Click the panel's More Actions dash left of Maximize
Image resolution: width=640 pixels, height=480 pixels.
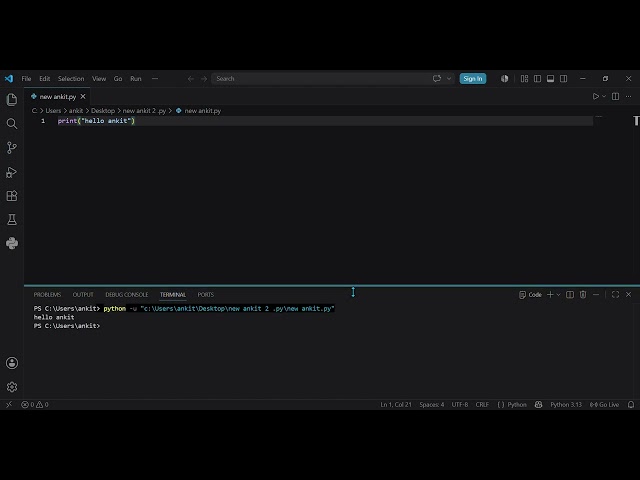pyautogui.click(x=596, y=294)
